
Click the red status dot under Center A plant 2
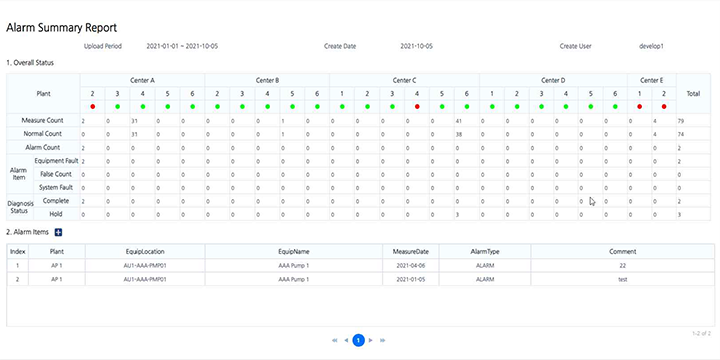[93, 107]
